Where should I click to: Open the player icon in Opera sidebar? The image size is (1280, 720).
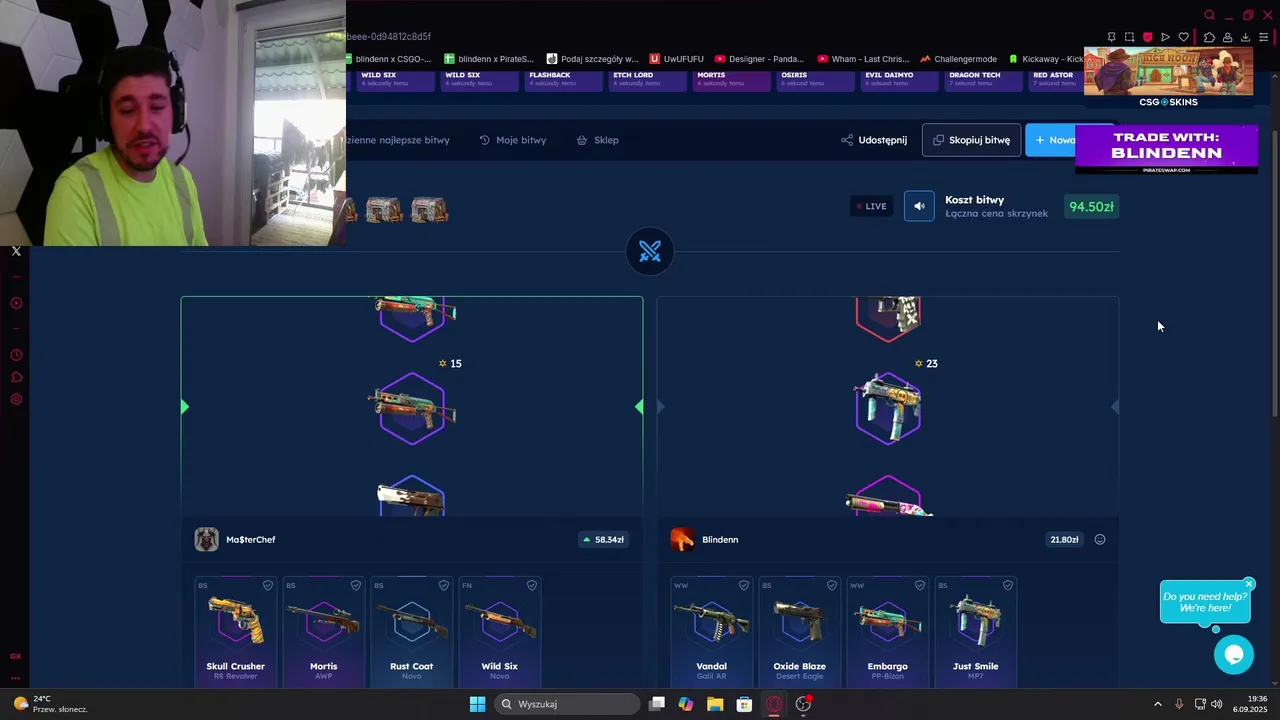tap(16, 303)
